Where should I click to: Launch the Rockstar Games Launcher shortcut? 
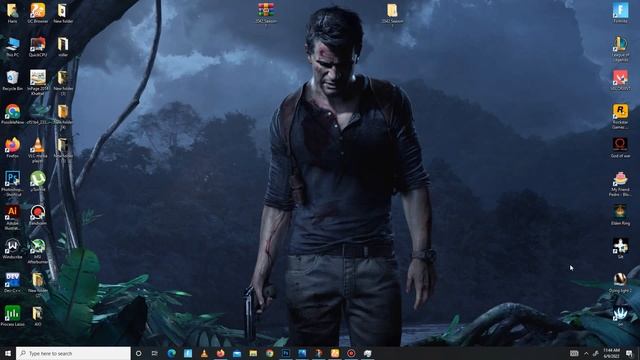click(x=620, y=116)
